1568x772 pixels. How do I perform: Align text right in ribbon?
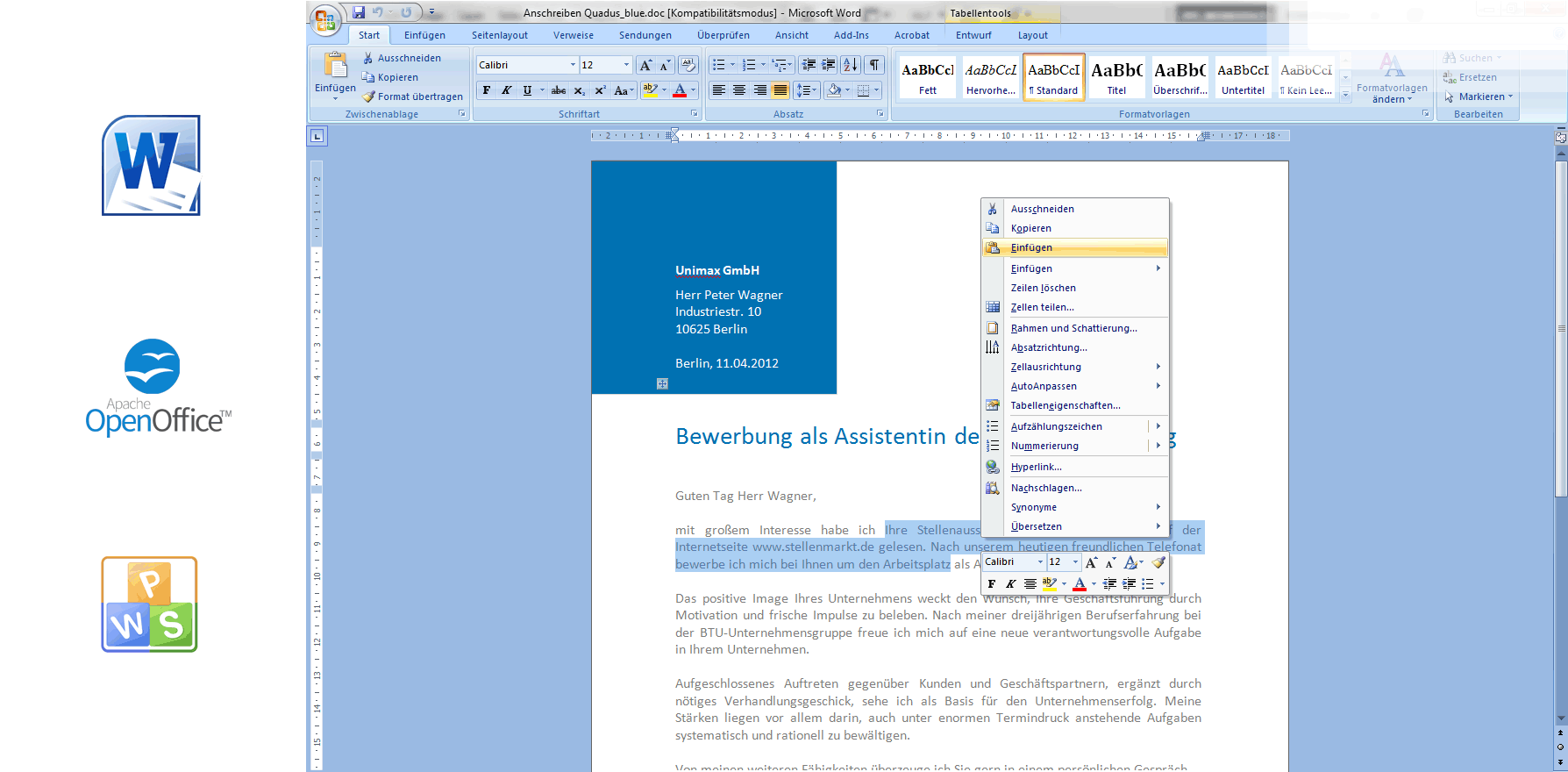[759, 90]
